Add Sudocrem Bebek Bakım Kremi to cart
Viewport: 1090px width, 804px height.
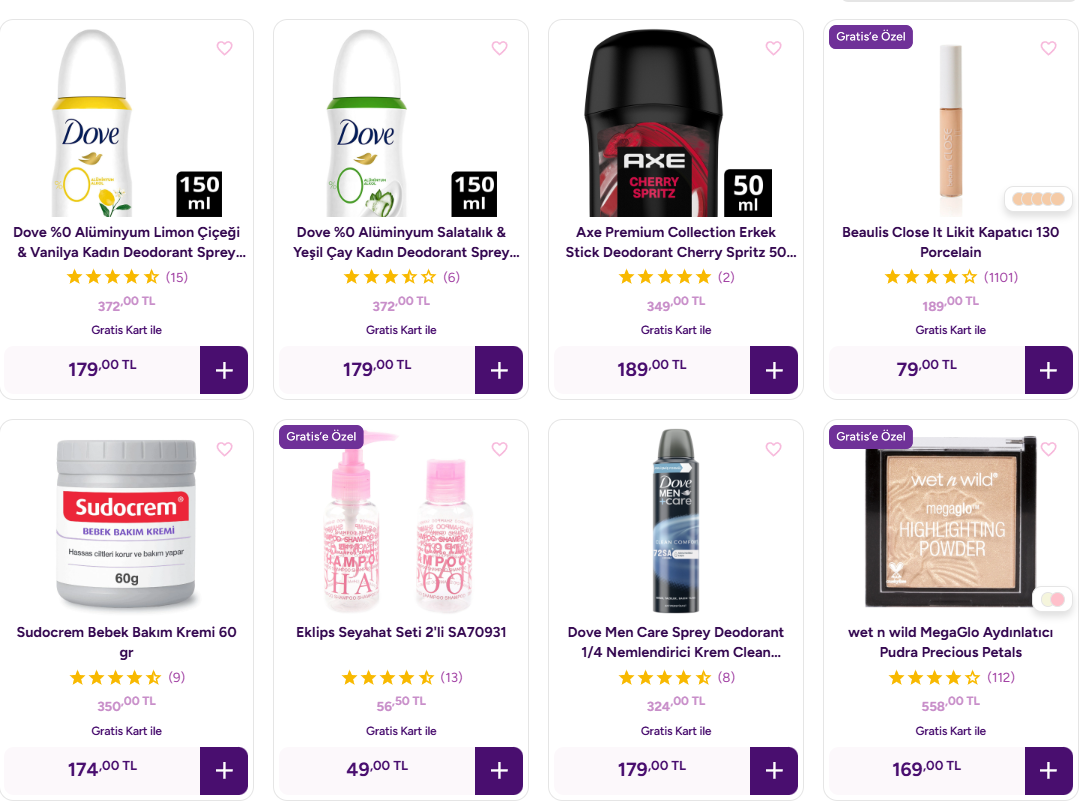point(224,771)
